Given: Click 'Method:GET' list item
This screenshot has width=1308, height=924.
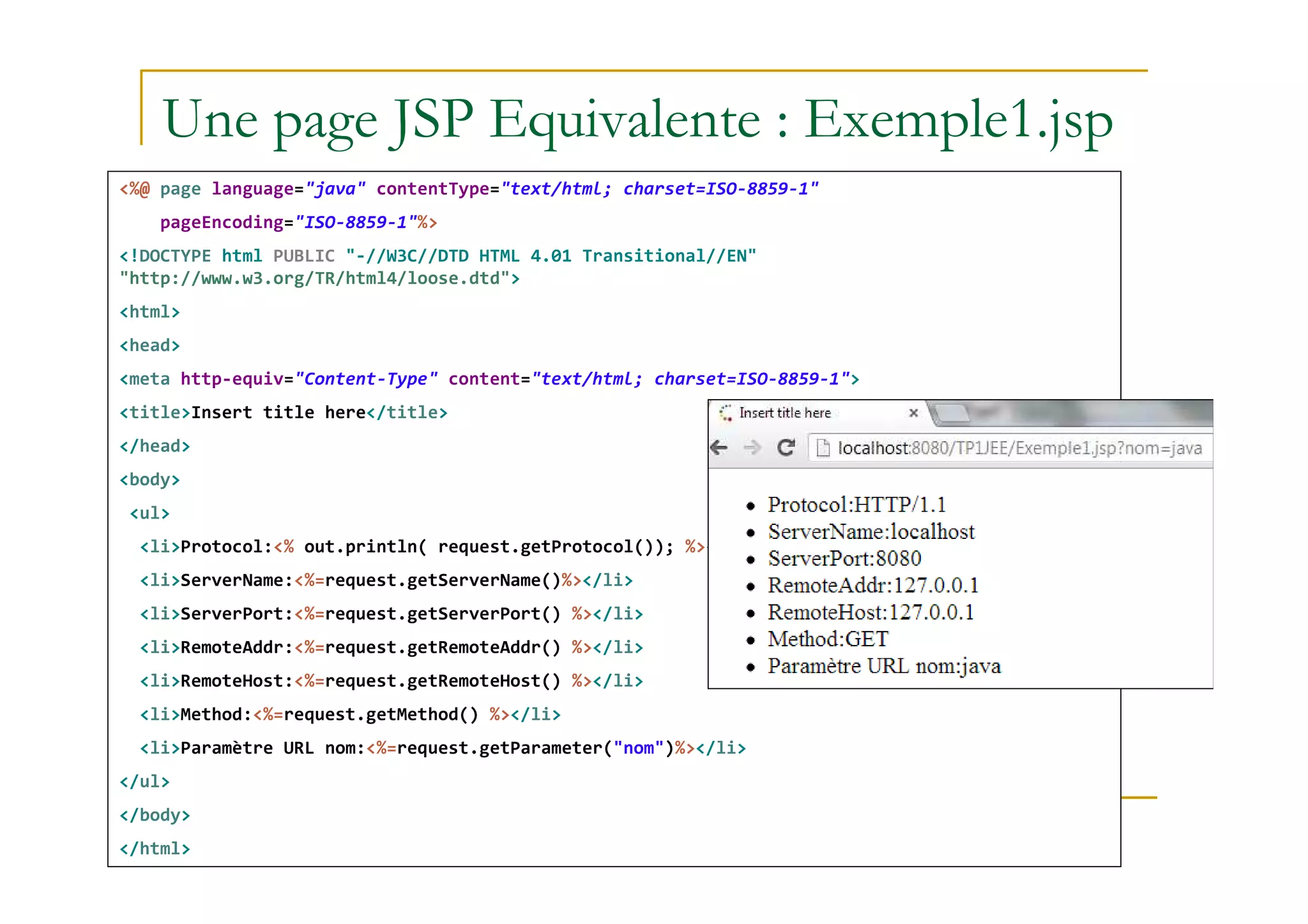Looking at the screenshot, I should click(828, 639).
